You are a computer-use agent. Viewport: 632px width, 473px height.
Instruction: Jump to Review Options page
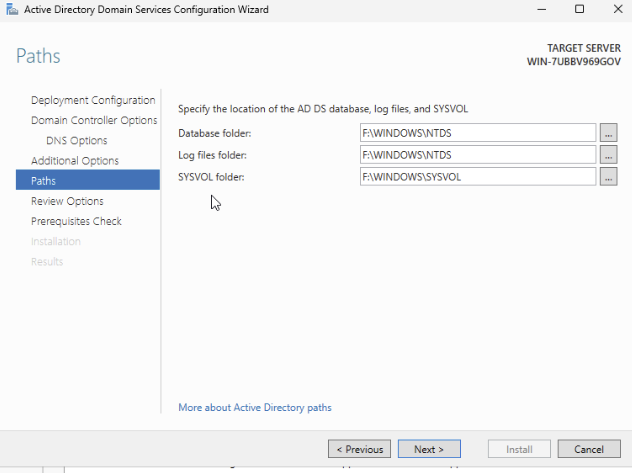[x=67, y=201]
